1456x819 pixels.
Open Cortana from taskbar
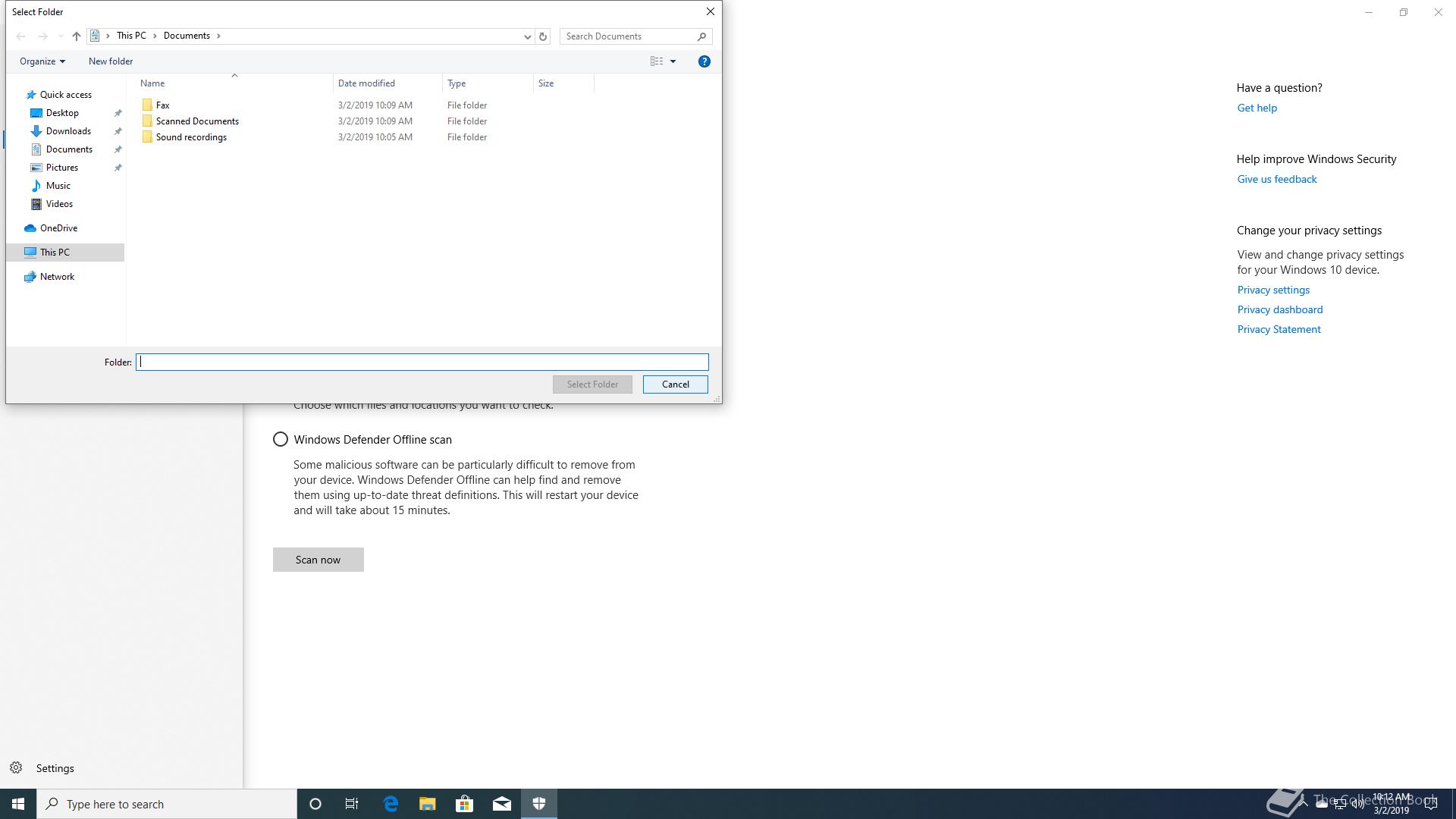[315, 804]
